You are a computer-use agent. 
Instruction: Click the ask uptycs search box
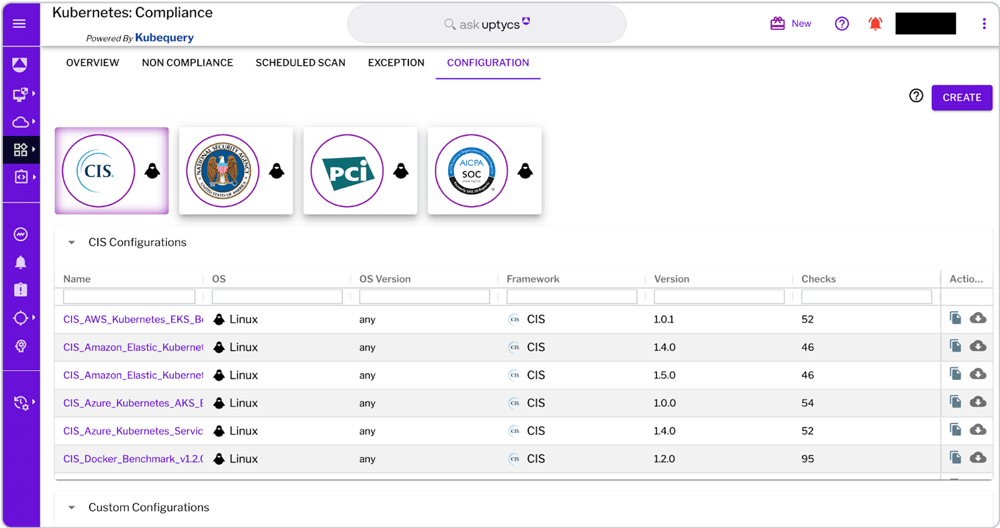click(487, 24)
